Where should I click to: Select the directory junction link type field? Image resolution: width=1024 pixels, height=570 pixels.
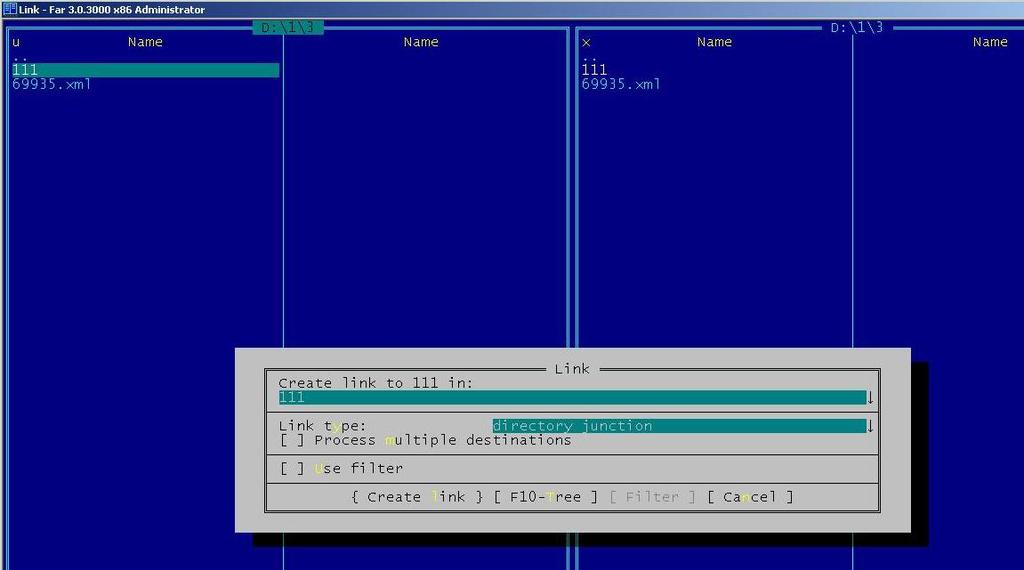coord(679,426)
